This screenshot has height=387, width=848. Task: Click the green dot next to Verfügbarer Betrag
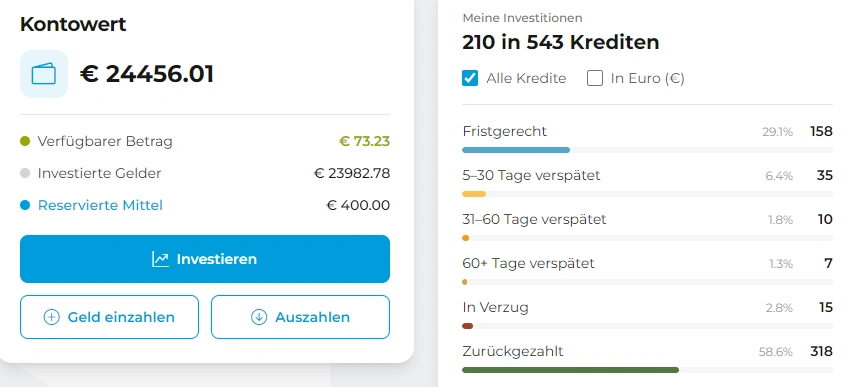coord(25,142)
